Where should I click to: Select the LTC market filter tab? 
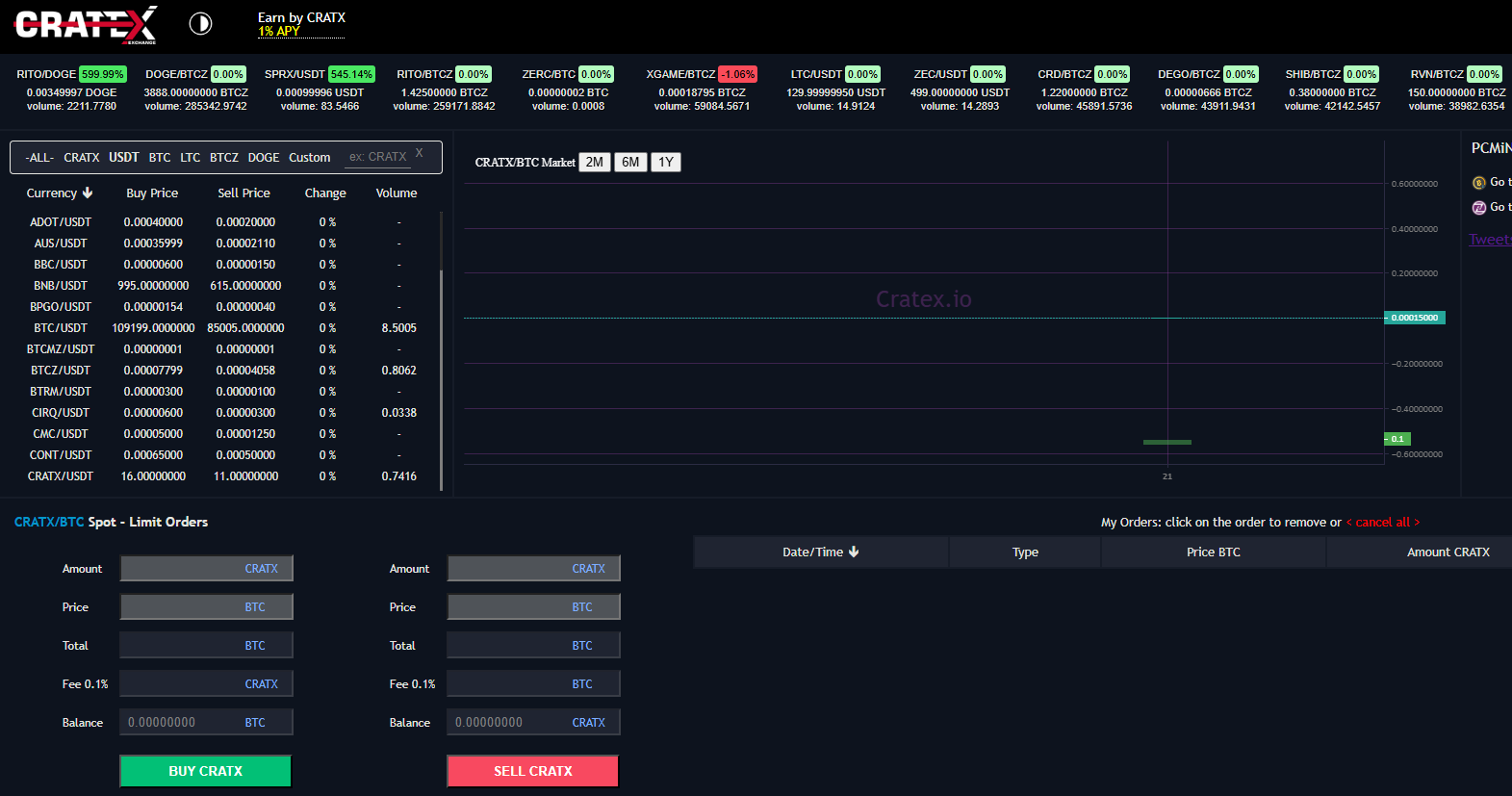[x=191, y=157]
